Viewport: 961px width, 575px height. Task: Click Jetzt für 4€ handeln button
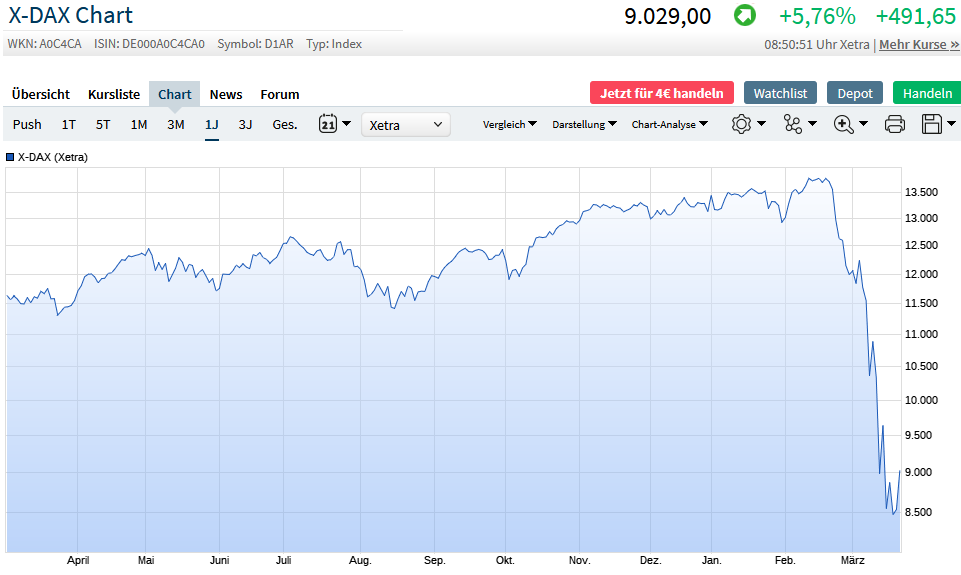662,93
